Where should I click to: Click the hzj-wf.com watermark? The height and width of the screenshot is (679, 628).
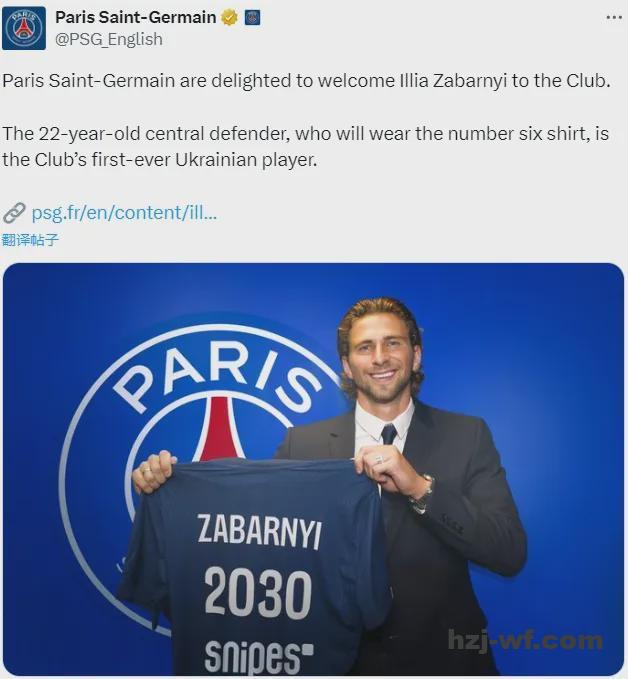click(525, 640)
